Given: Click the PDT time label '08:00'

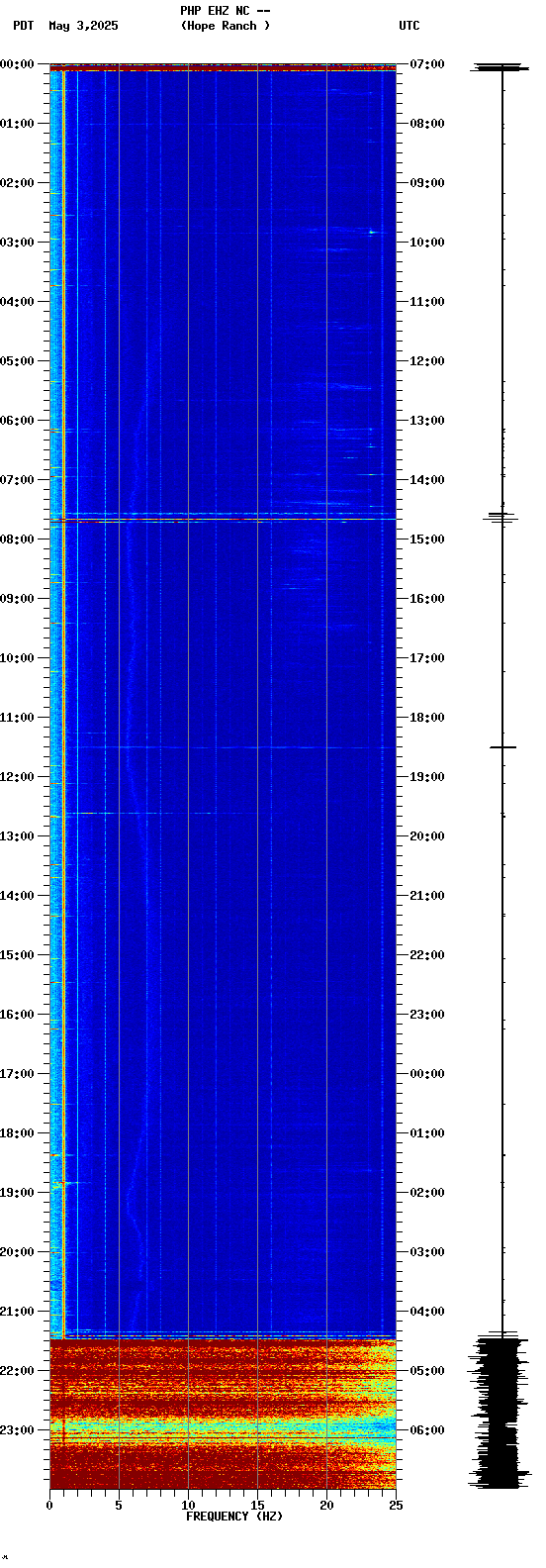Looking at the screenshot, I should coord(17,539).
